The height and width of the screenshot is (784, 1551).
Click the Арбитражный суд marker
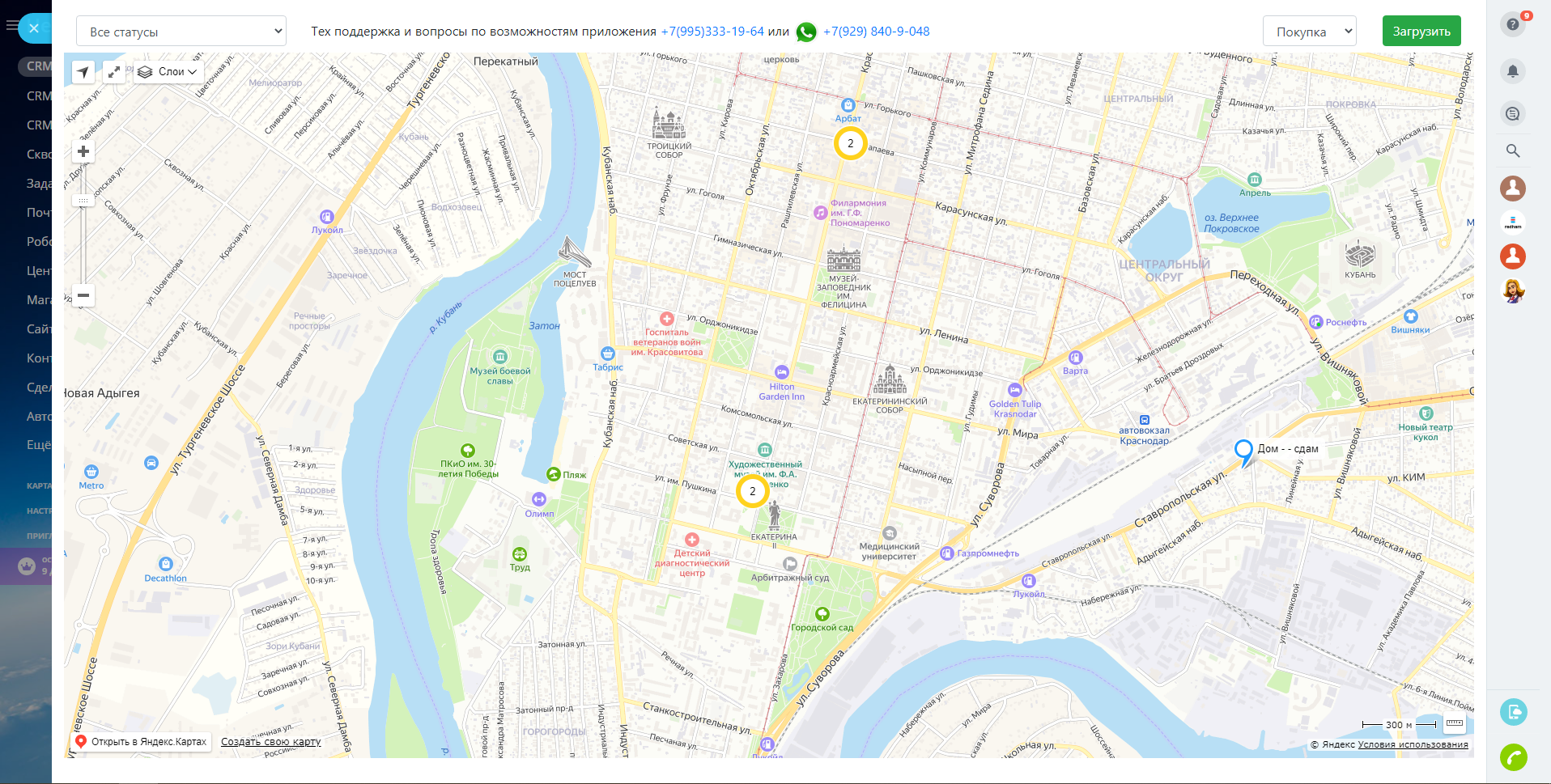(x=790, y=564)
